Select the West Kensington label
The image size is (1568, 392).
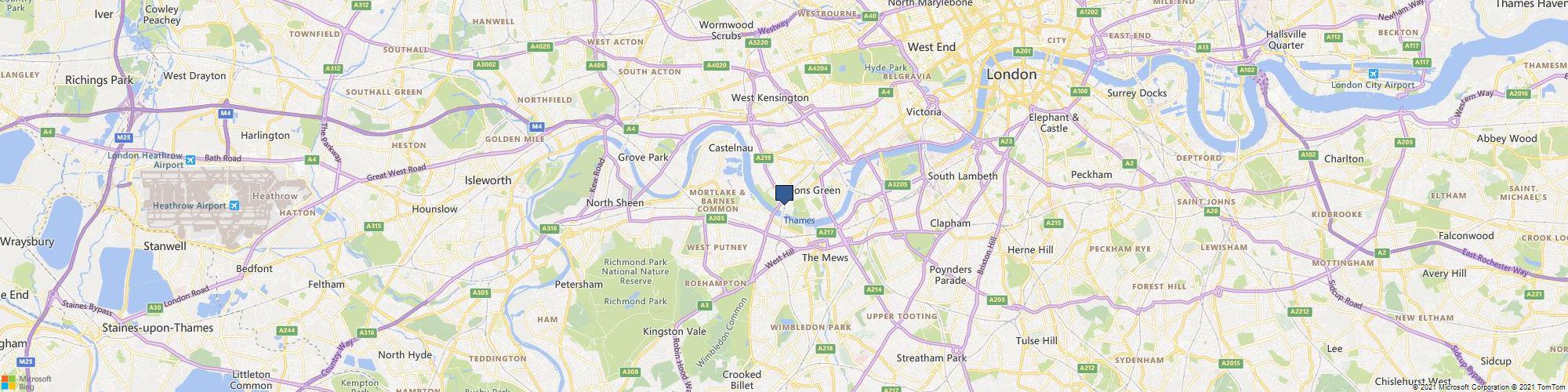coord(769,98)
